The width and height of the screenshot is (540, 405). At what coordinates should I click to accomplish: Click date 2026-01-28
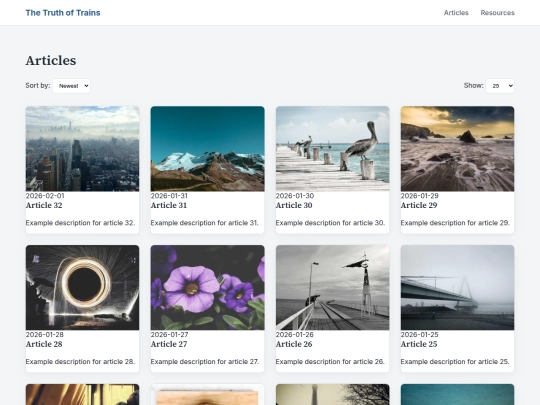click(x=45, y=334)
